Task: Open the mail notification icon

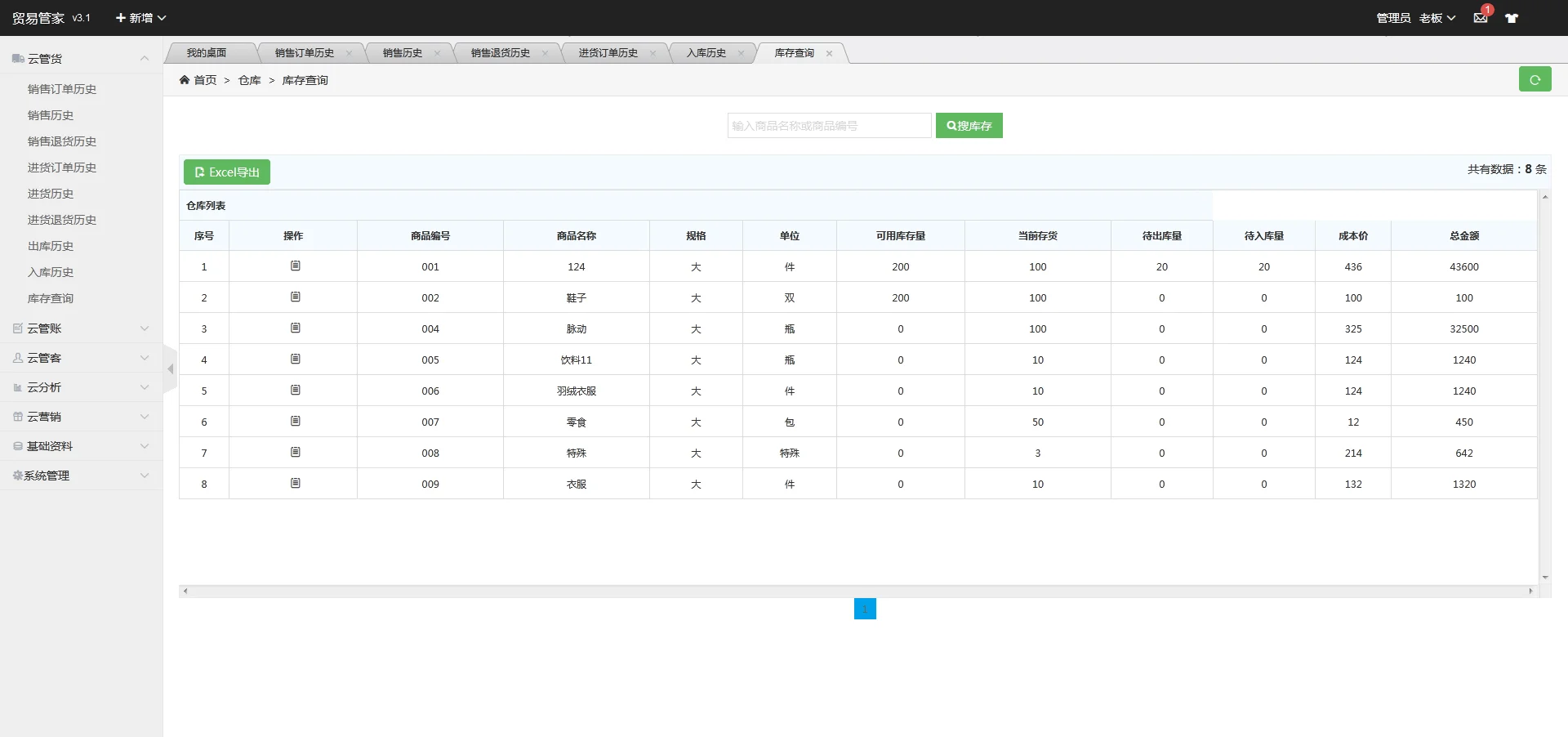Action: pos(1481,18)
